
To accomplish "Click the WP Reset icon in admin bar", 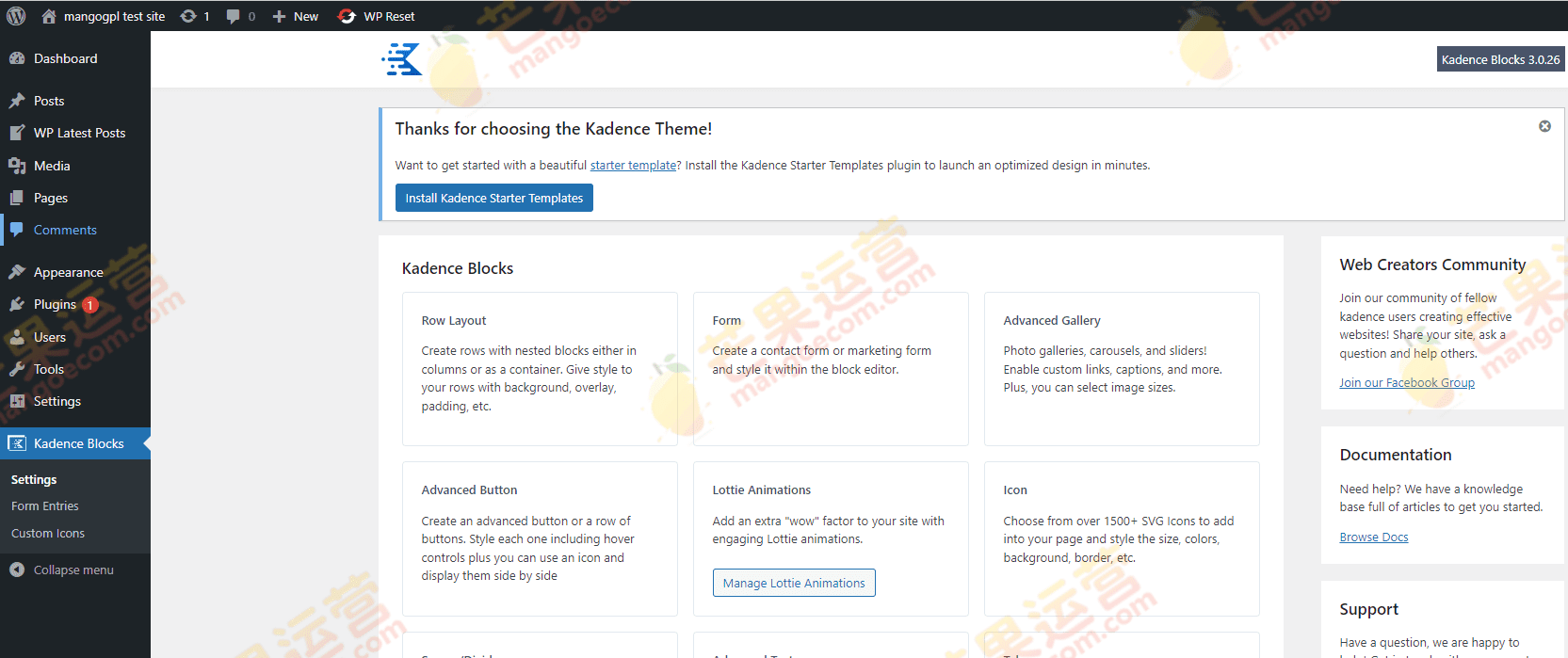I will click(x=347, y=16).
